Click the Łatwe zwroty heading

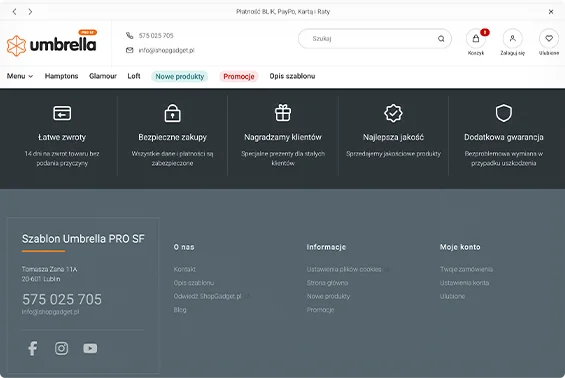[62, 137]
